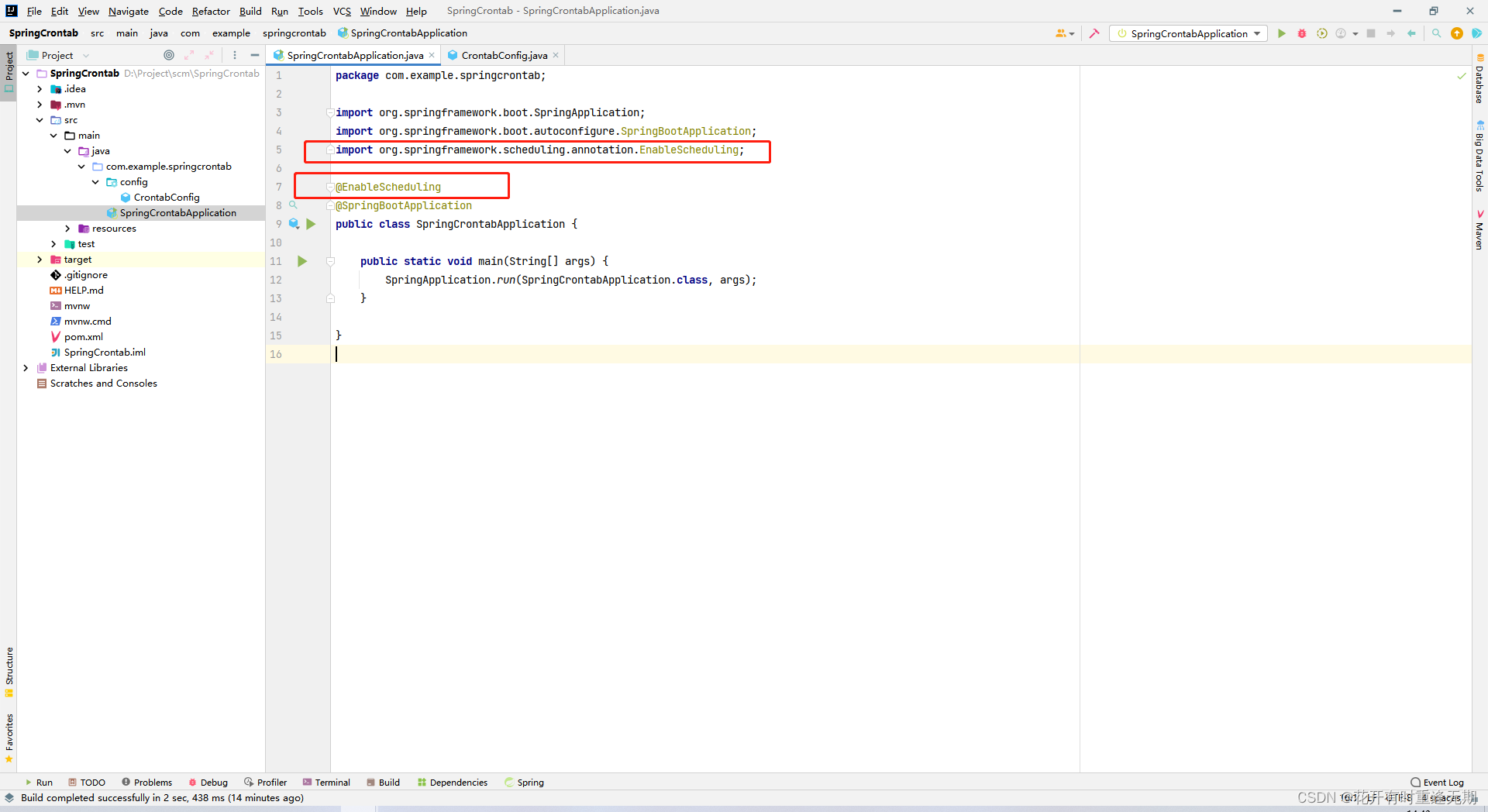This screenshot has height=812, width=1488.
Task: Collapse all icon in Project panel header
Action: point(209,55)
